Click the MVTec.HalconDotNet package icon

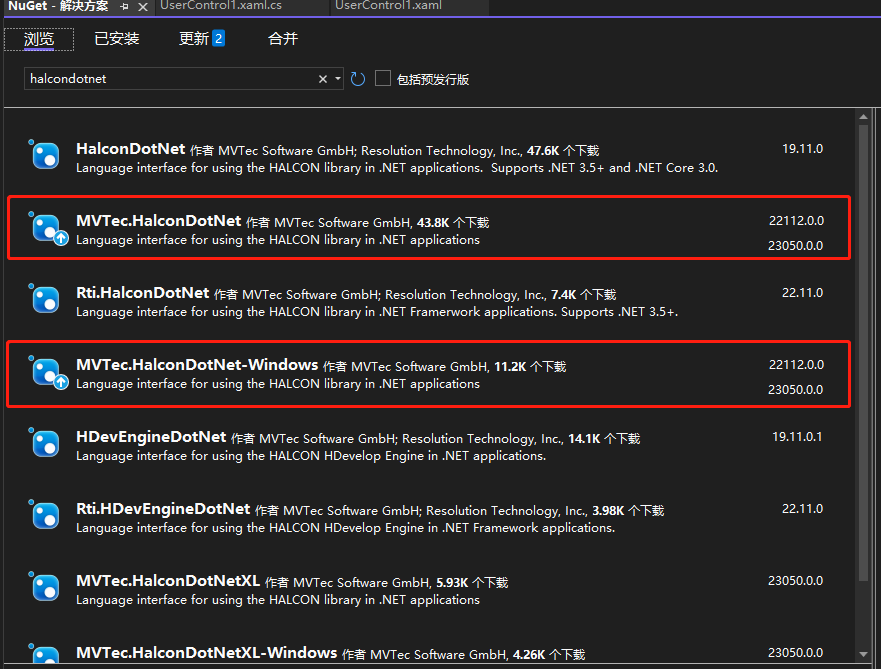[x=46, y=228]
